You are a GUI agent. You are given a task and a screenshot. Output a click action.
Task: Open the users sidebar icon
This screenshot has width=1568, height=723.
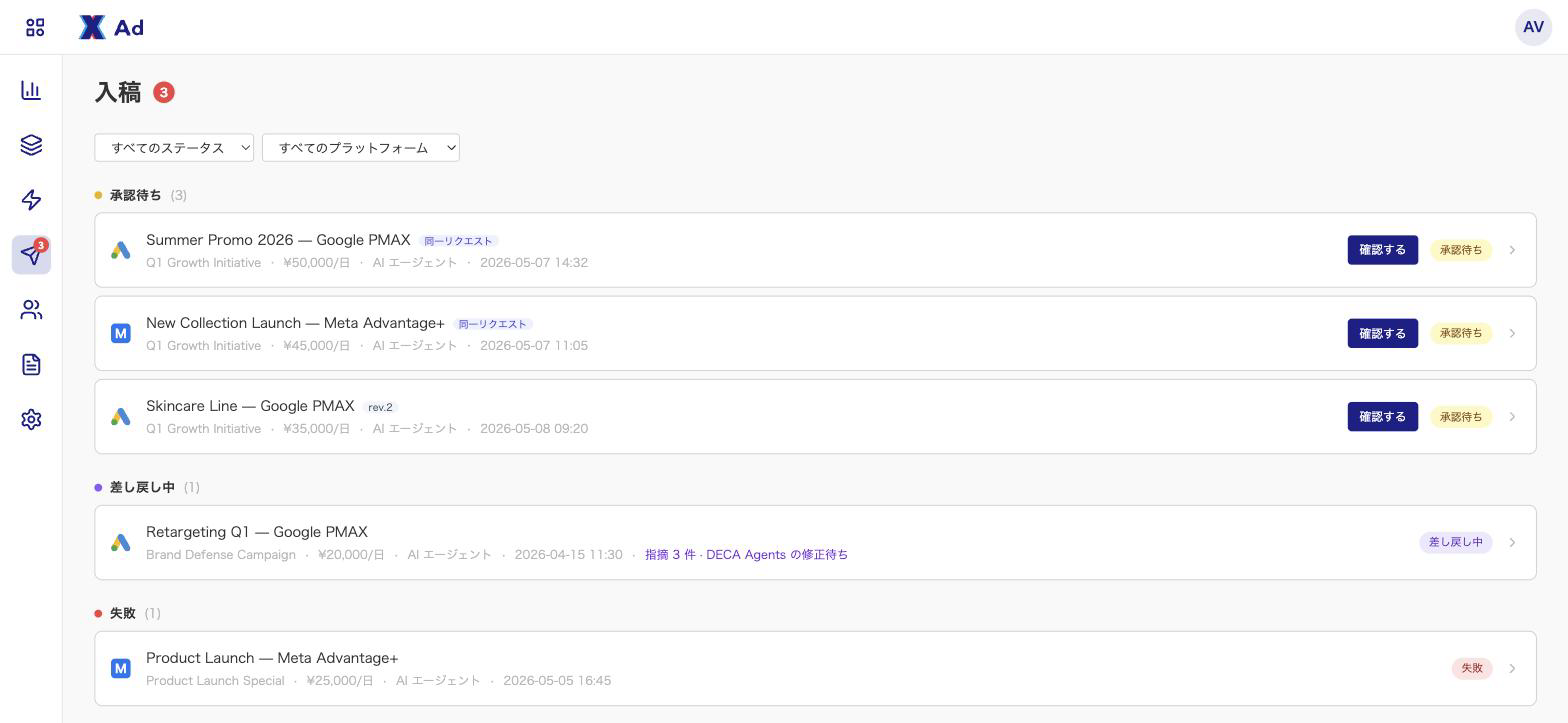(31, 310)
